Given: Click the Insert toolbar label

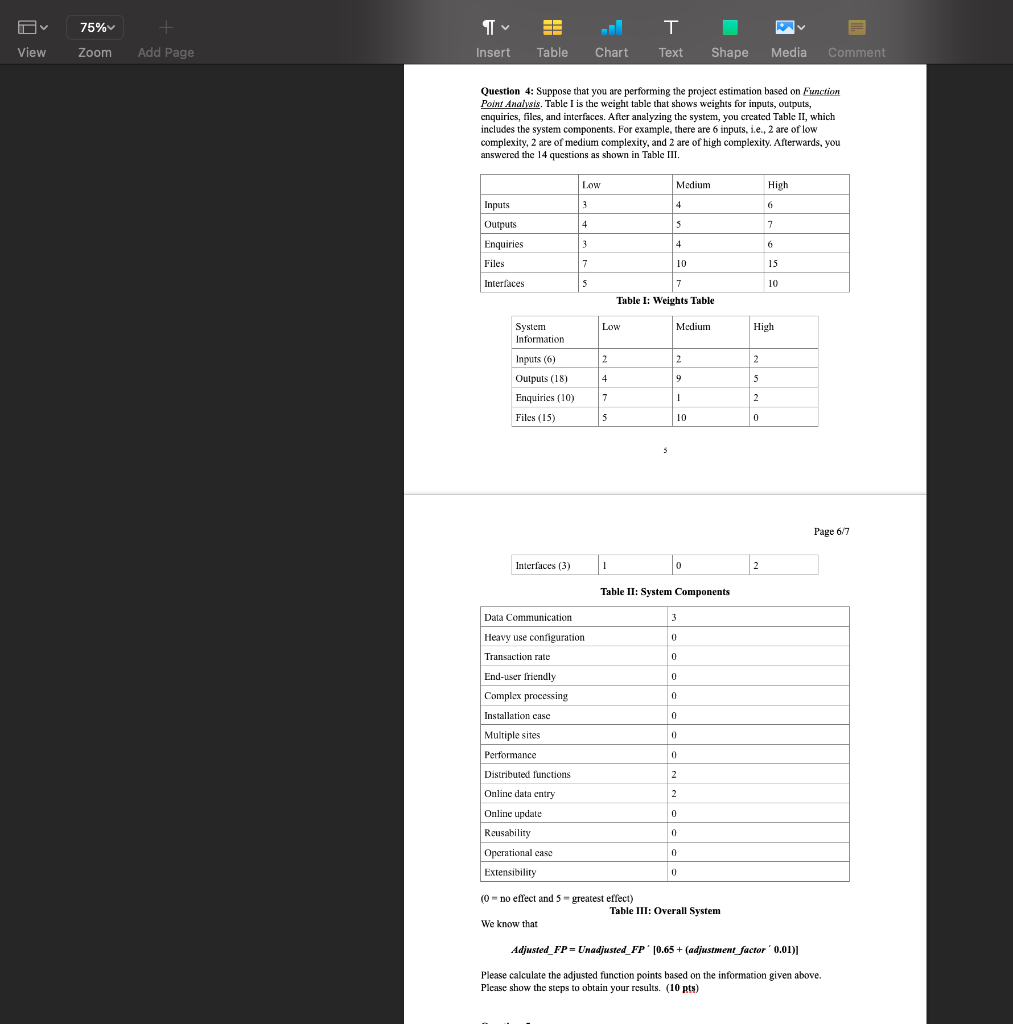Looking at the screenshot, I should [x=493, y=52].
